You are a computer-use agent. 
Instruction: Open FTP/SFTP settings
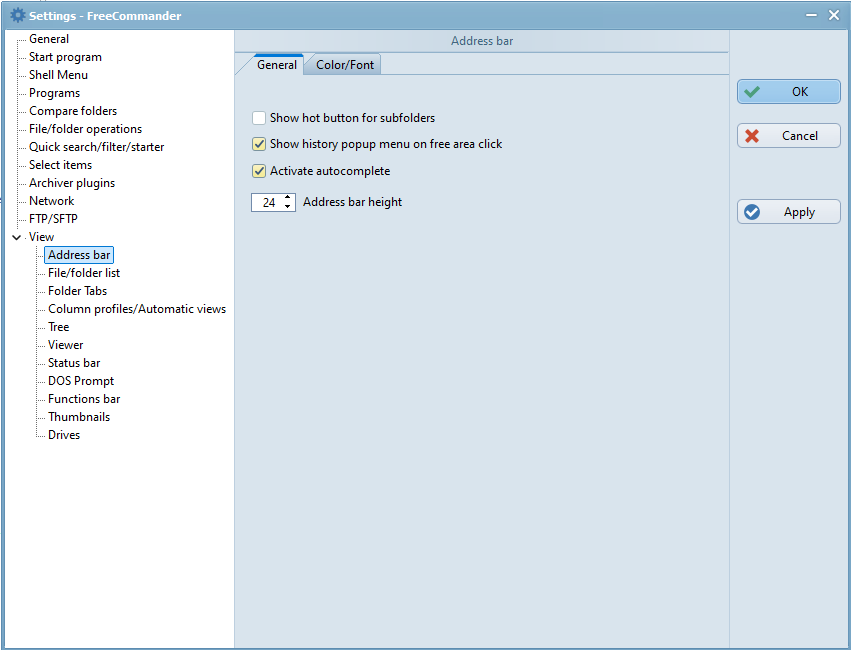[53, 219]
